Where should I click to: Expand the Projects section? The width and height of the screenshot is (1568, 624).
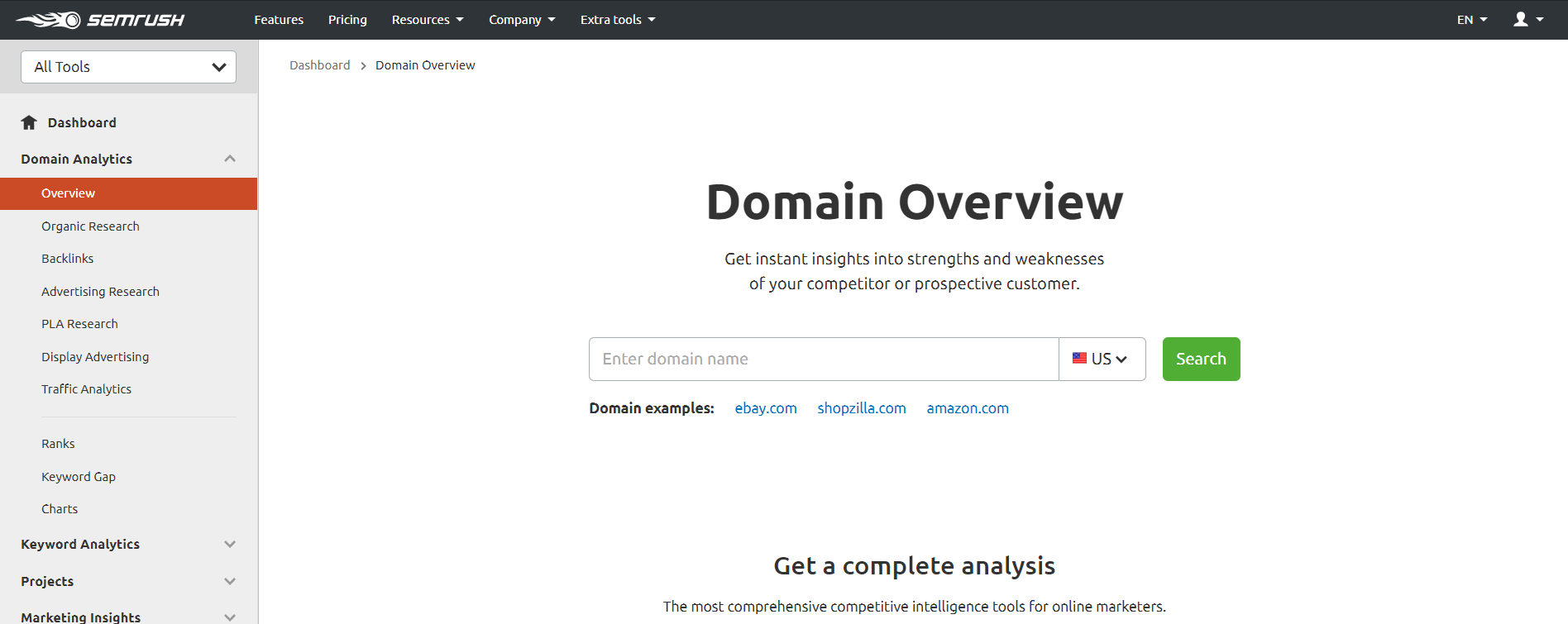[128, 581]
